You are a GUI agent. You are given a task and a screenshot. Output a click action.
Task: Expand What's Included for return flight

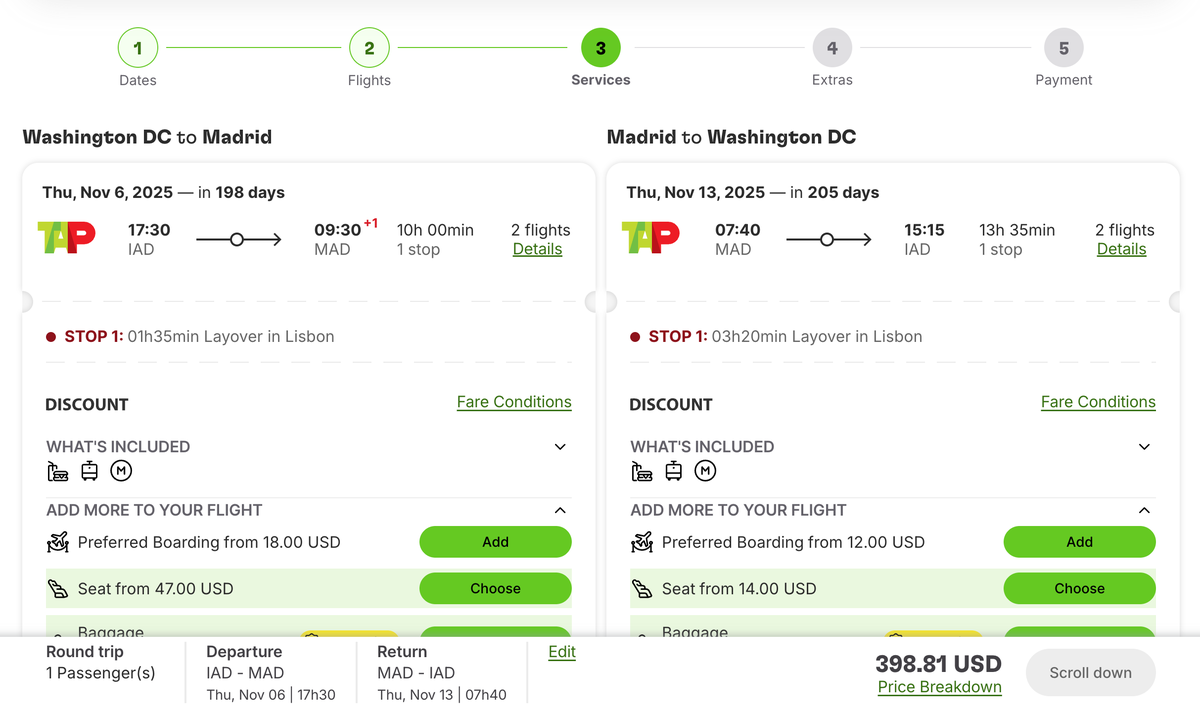[x=1144, y=447]
